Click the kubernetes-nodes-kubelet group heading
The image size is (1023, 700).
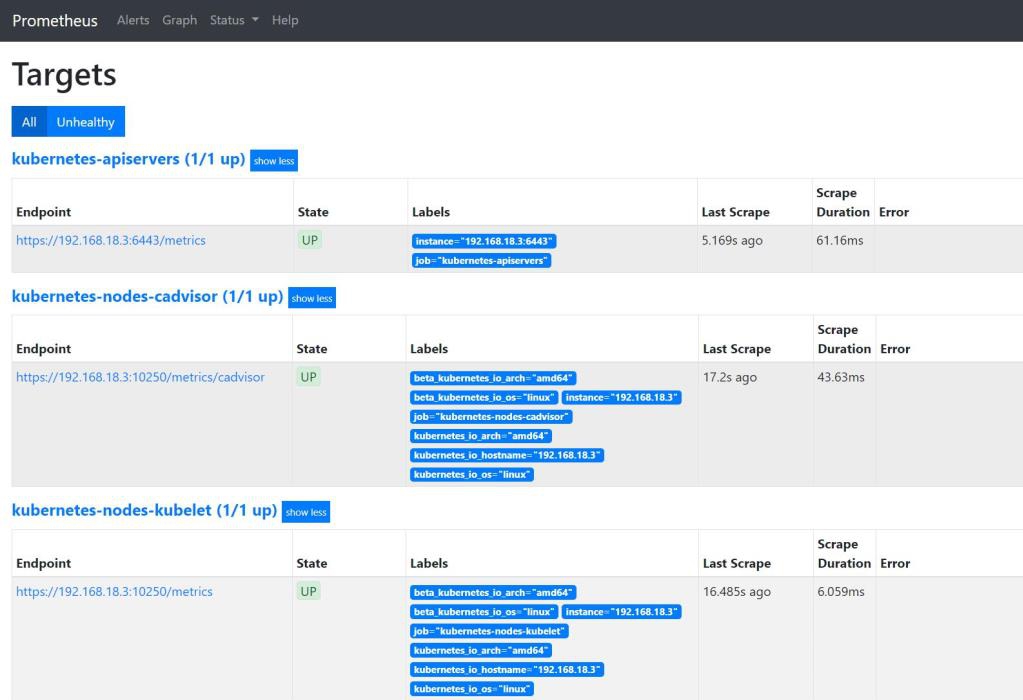pos(144,511)
